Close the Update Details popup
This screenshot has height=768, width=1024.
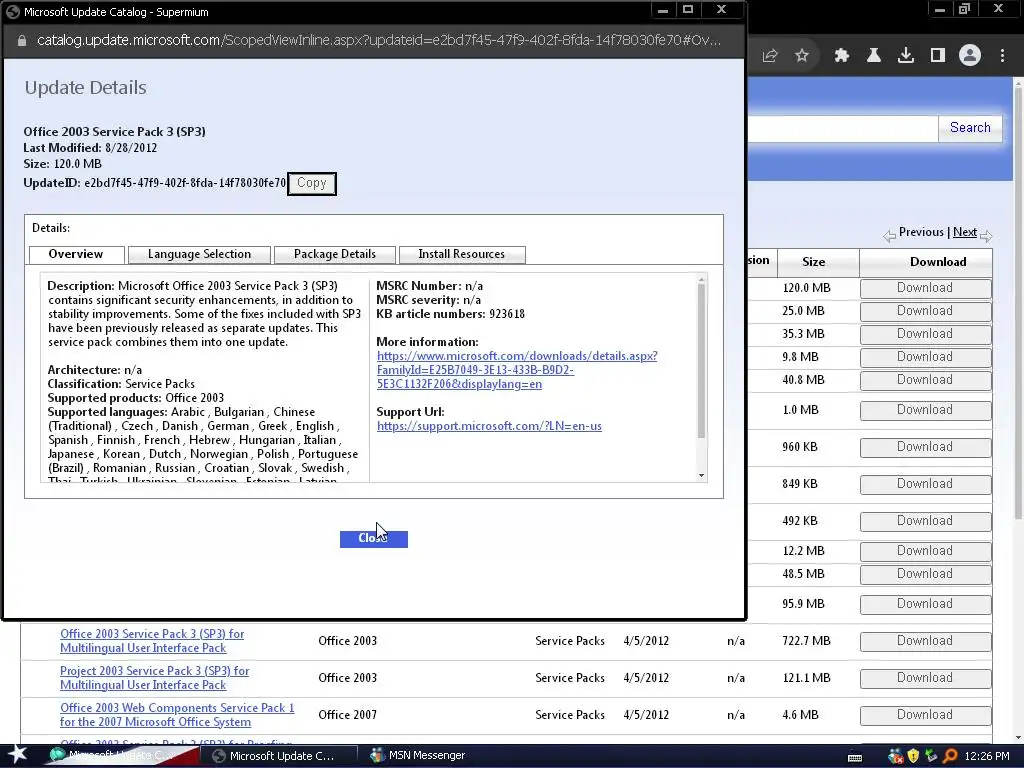pyautogui.click(x=374, y=538)
